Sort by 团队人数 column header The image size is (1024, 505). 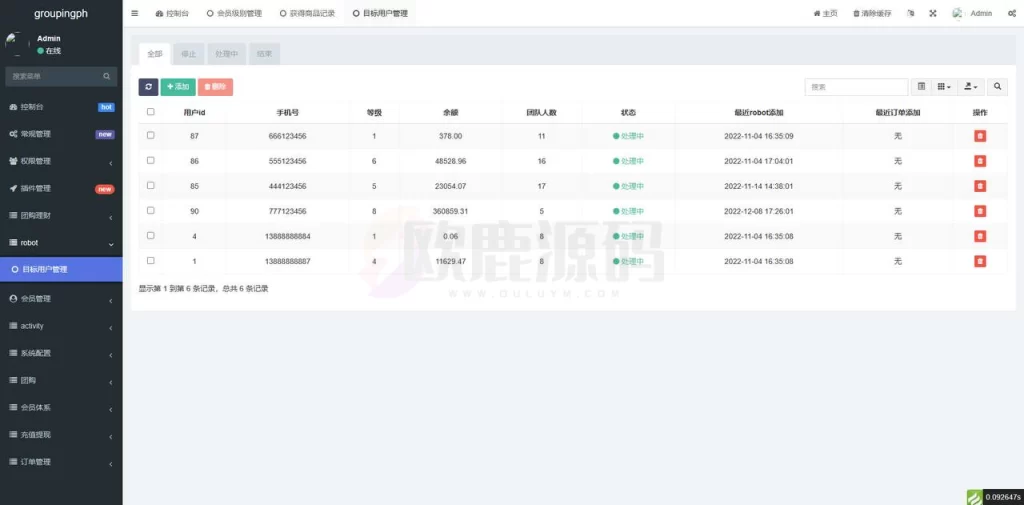point(541,112)
